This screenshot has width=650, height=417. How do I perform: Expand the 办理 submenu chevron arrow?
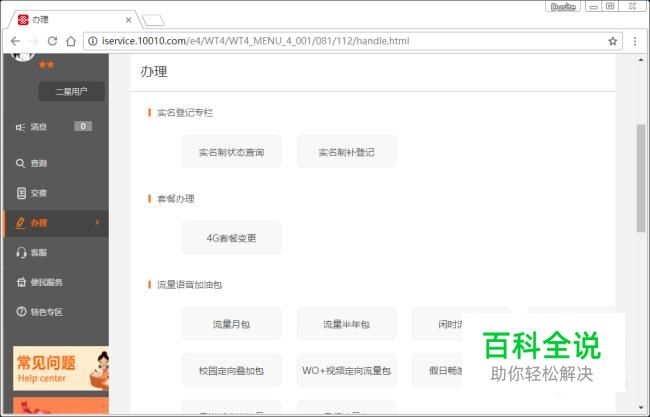(97, 223)
